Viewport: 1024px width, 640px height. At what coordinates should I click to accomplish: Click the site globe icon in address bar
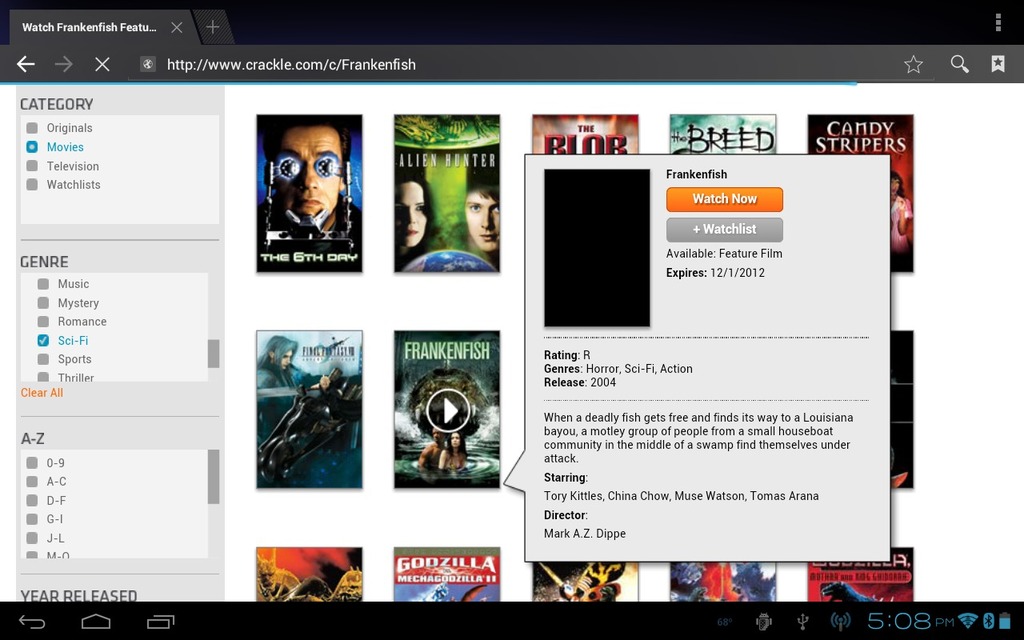click(x=148, y=64)
